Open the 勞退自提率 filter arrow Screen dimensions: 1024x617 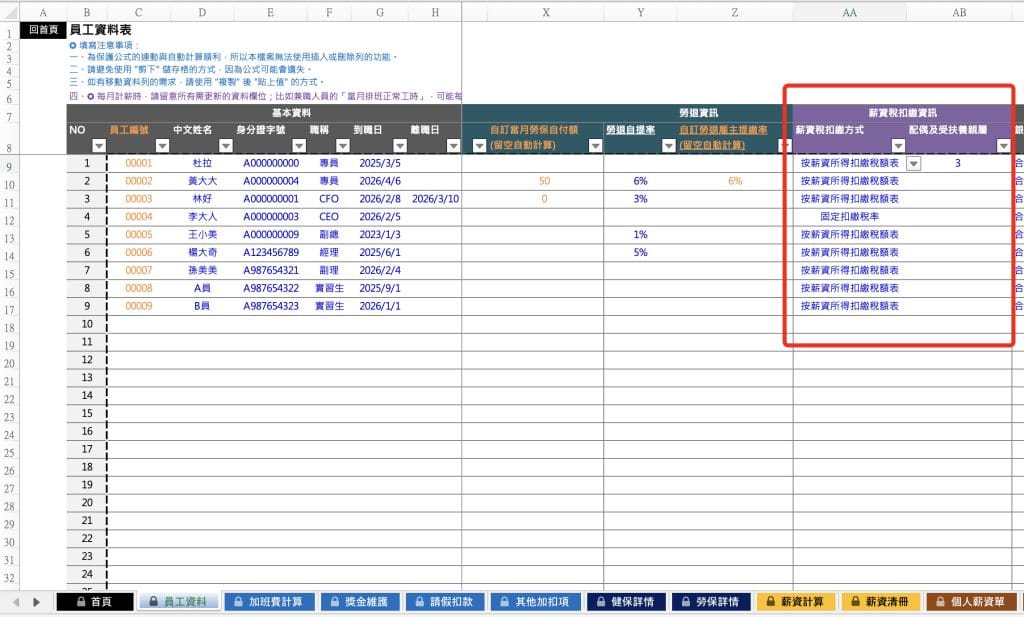[668, 146]
